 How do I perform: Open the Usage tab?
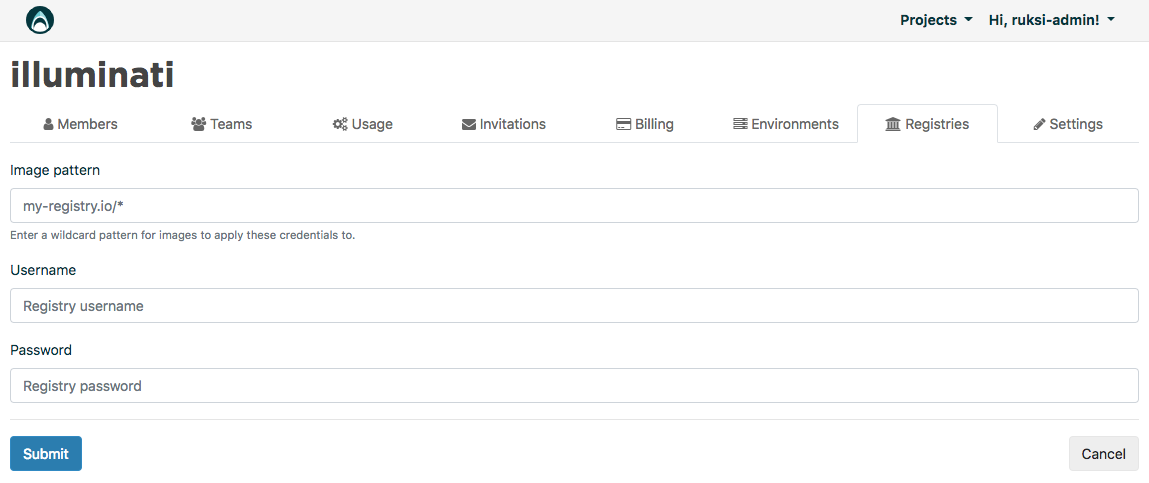(x=363, y=124)
